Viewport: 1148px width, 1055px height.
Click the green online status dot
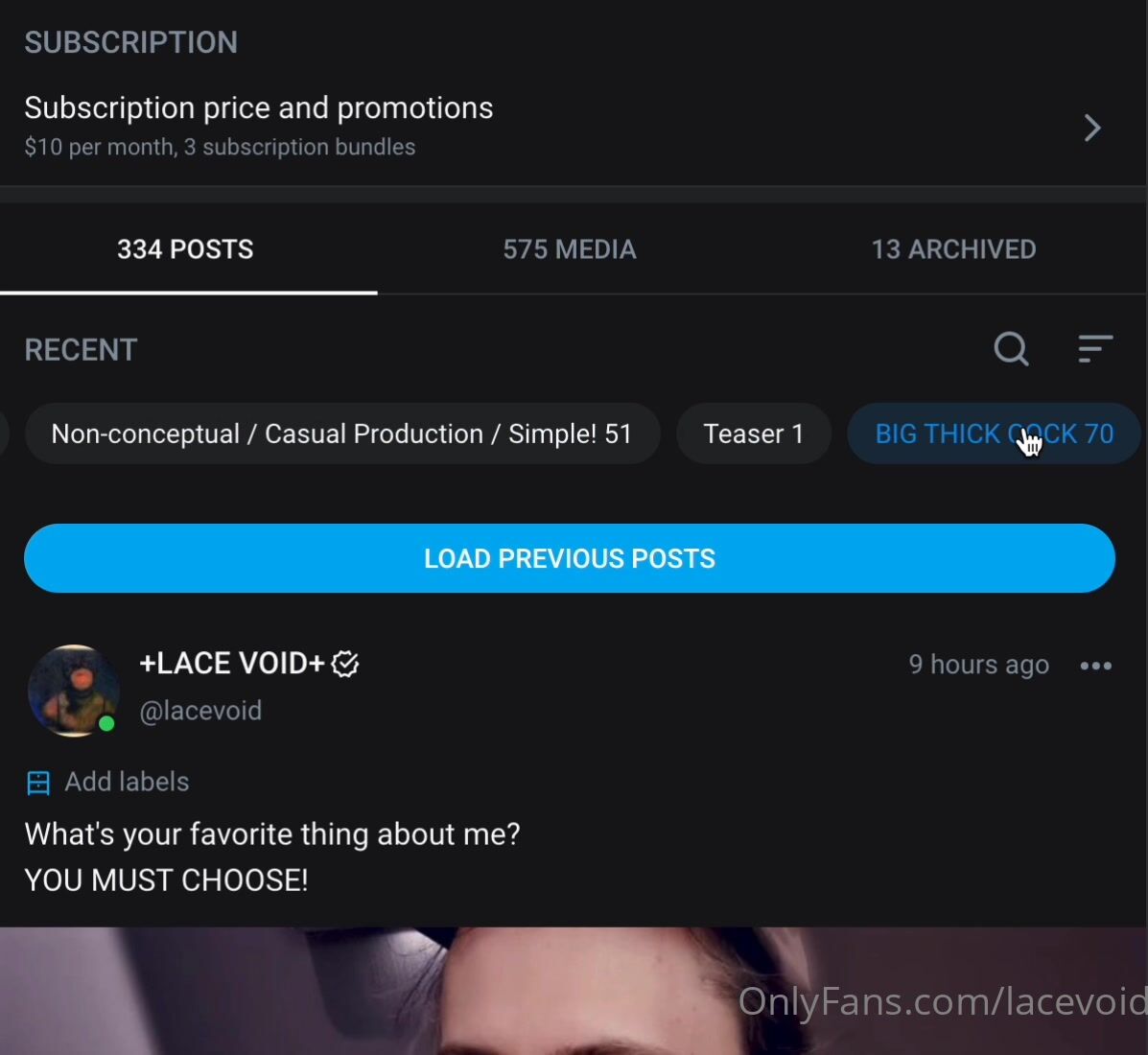pyautogui.click(x=106, y=723)
